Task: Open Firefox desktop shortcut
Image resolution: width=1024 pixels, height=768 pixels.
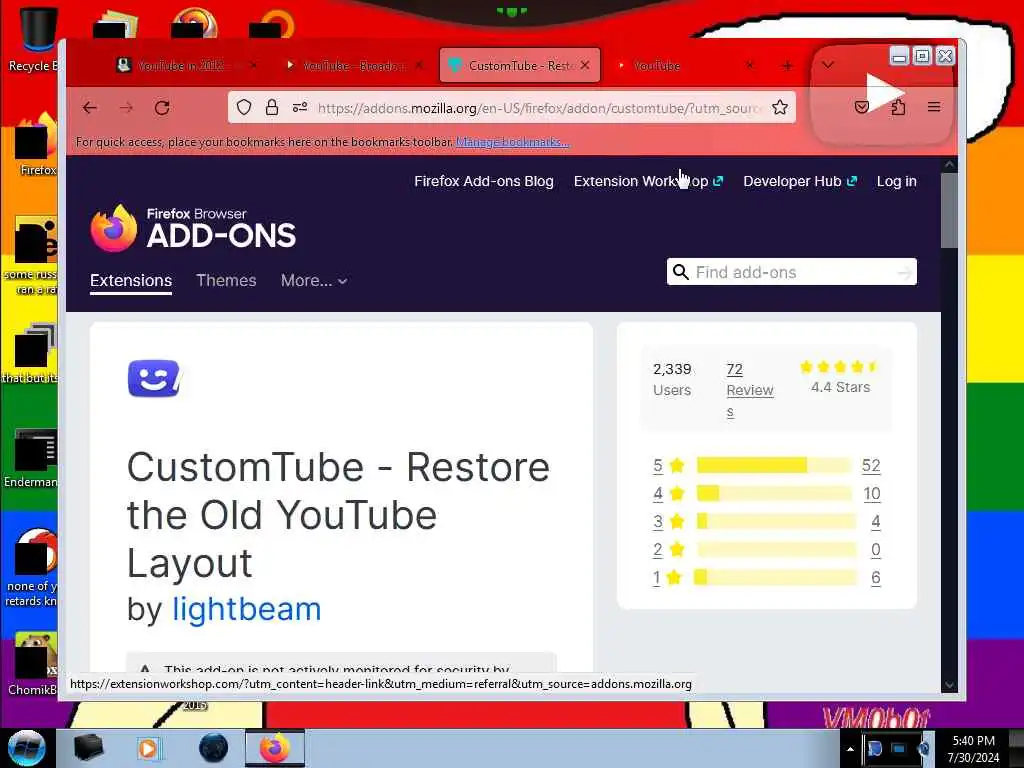Action: (x=35, y=145)
